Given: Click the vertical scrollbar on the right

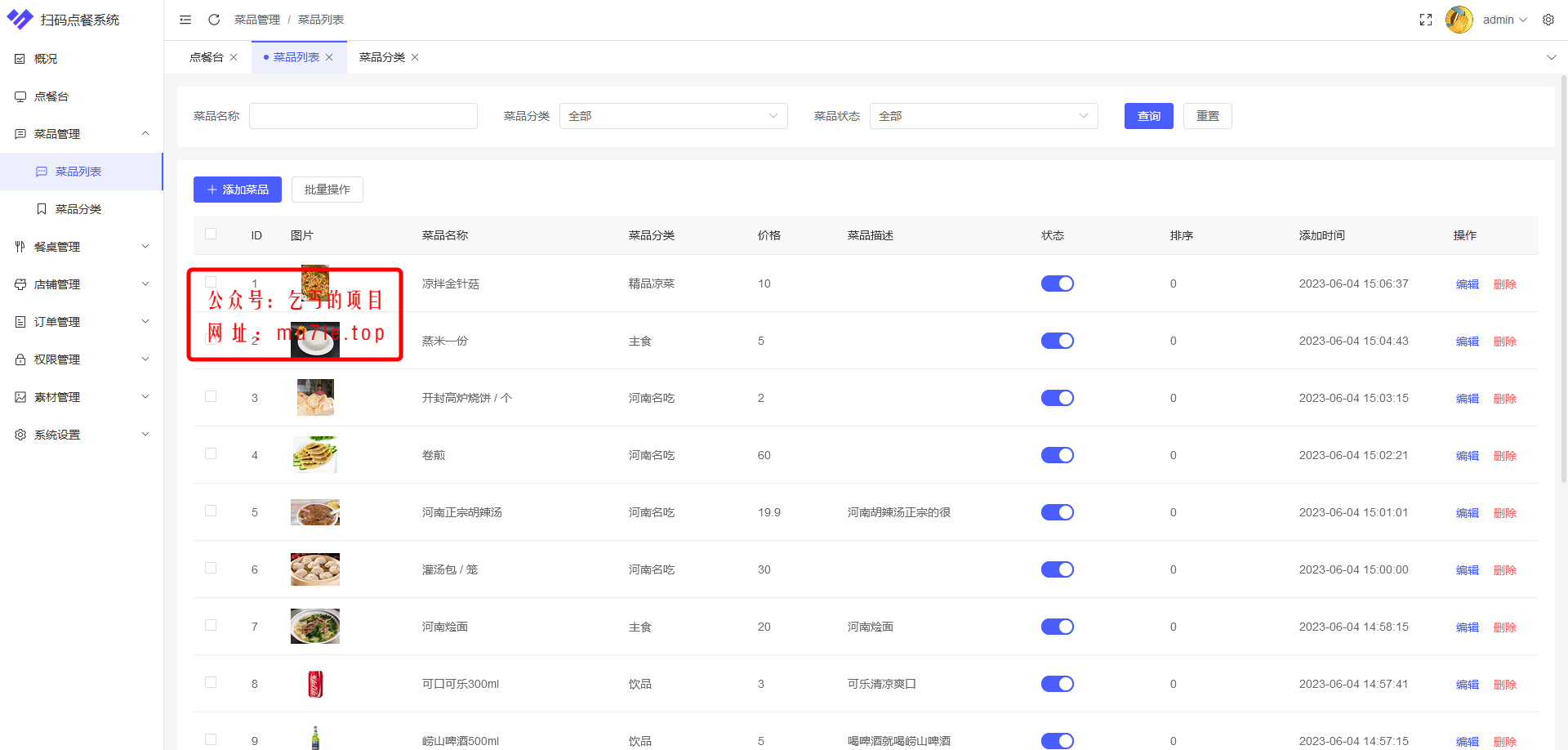Looking at the screenshot, I should tap(1563, 278).
